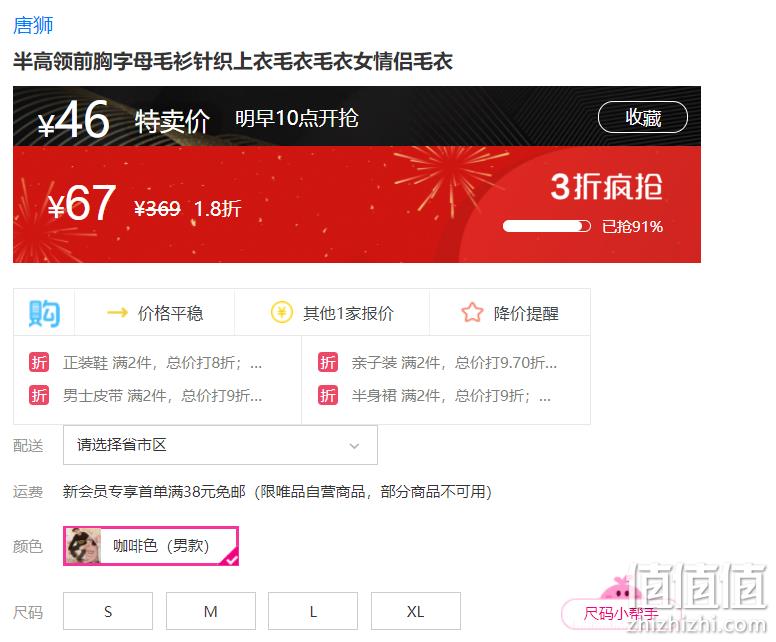776x642 pixels.
Task: Open the 其他1家报价 tab
Action: tap(332, 312)
